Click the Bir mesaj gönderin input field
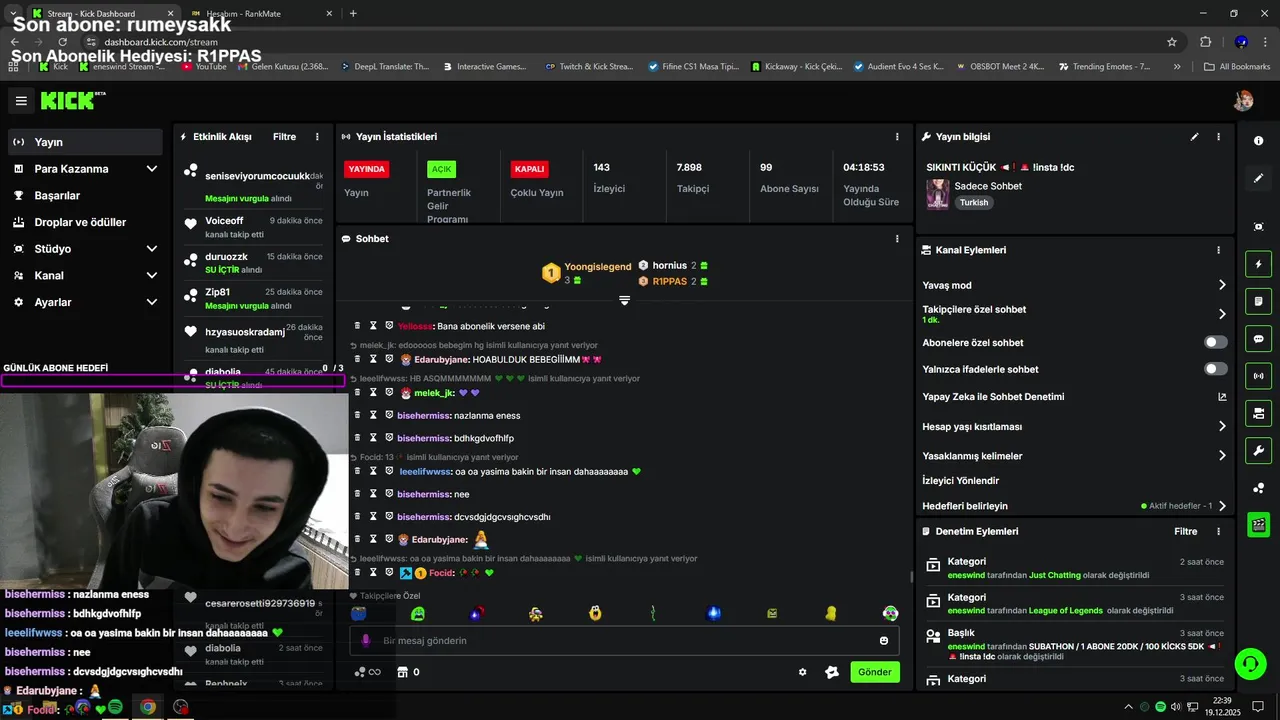Viewport: 1280px width, 720px height. coord(624,641)
